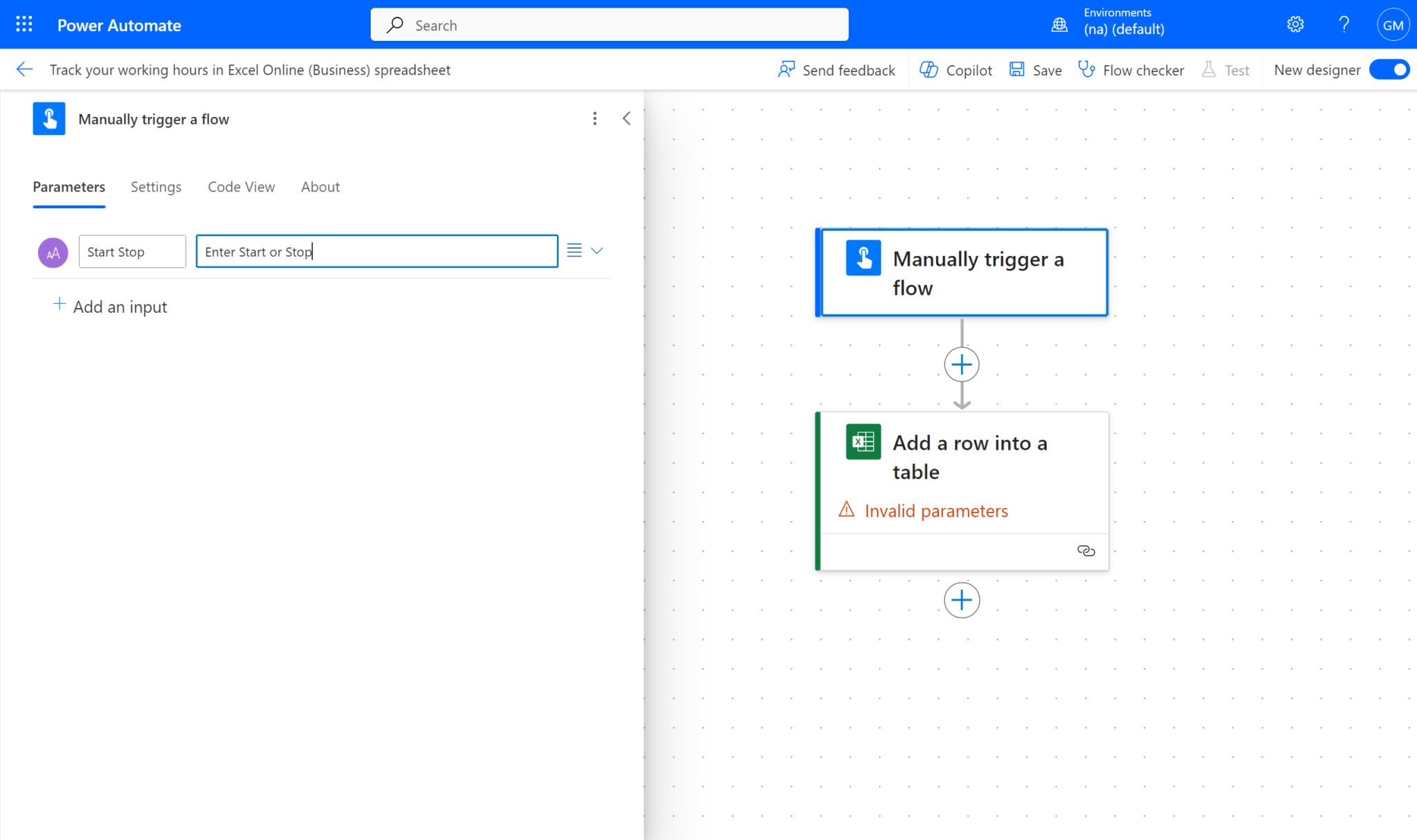
Task: Open Flow checker stethoscope icon
Action: point(1086,70)
